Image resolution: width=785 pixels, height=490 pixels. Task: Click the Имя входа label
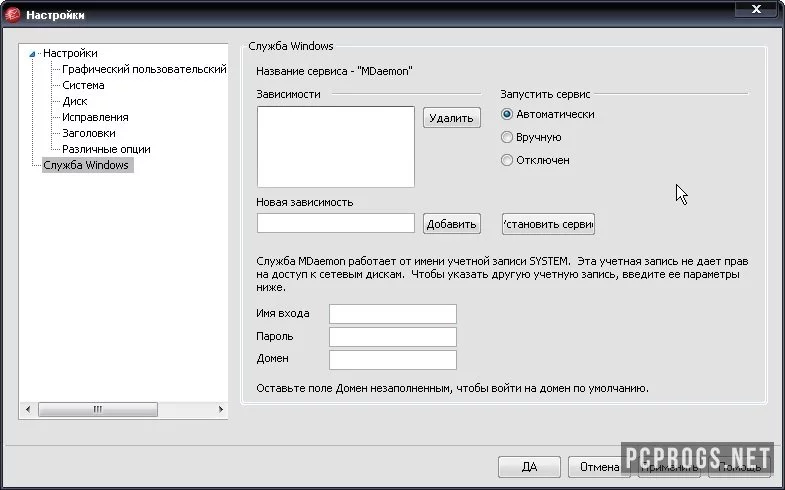pyautogui.click(x=283, y=313)
